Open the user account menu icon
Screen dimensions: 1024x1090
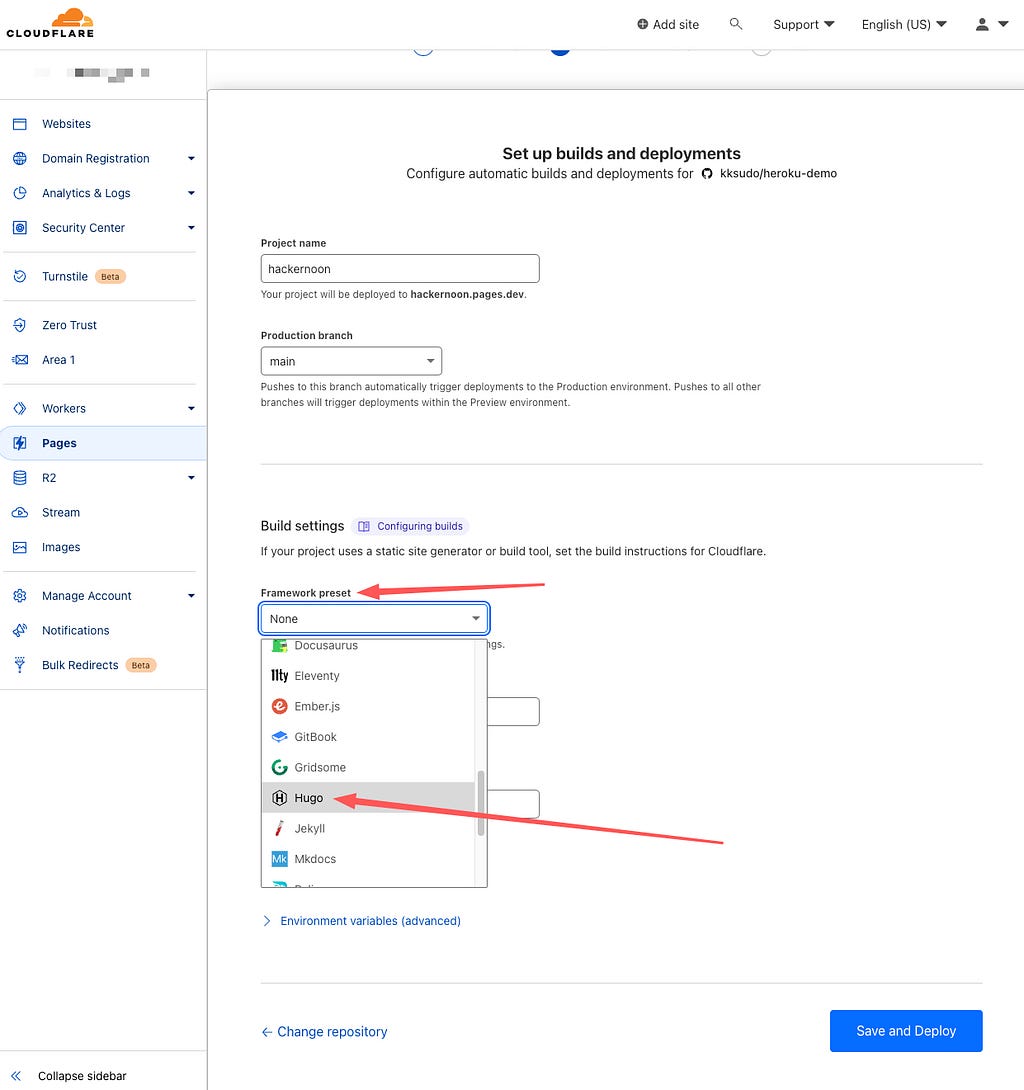point(982,24)
